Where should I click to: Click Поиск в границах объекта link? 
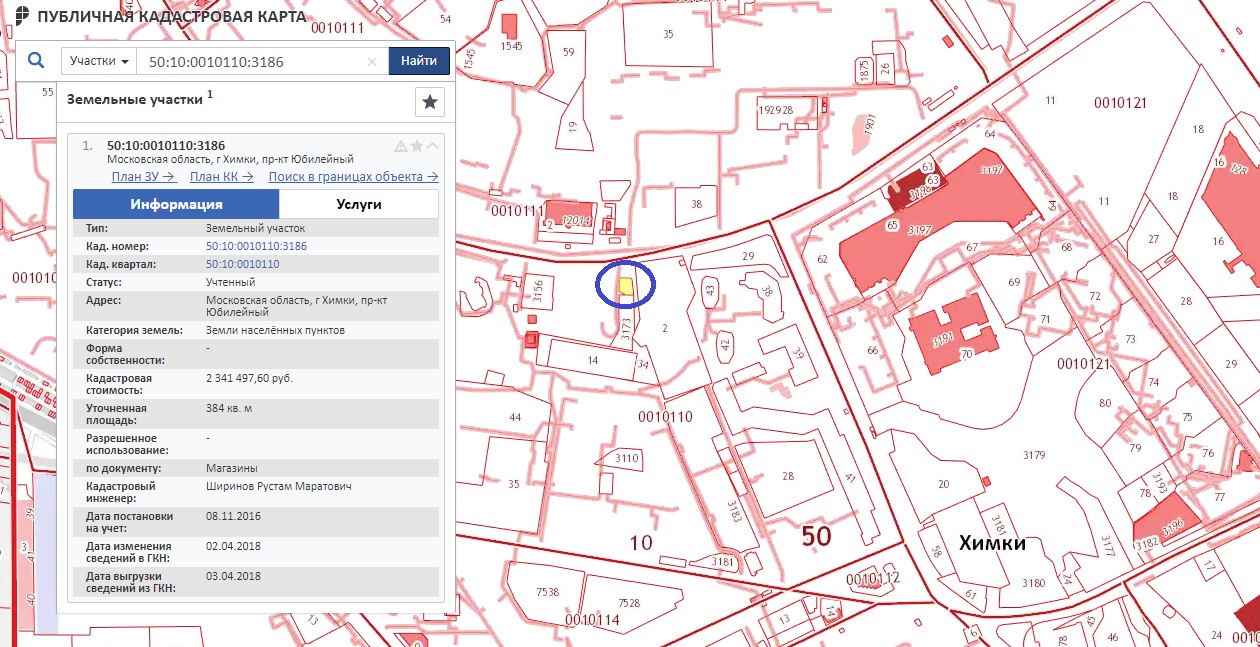(x=353, y=177)
